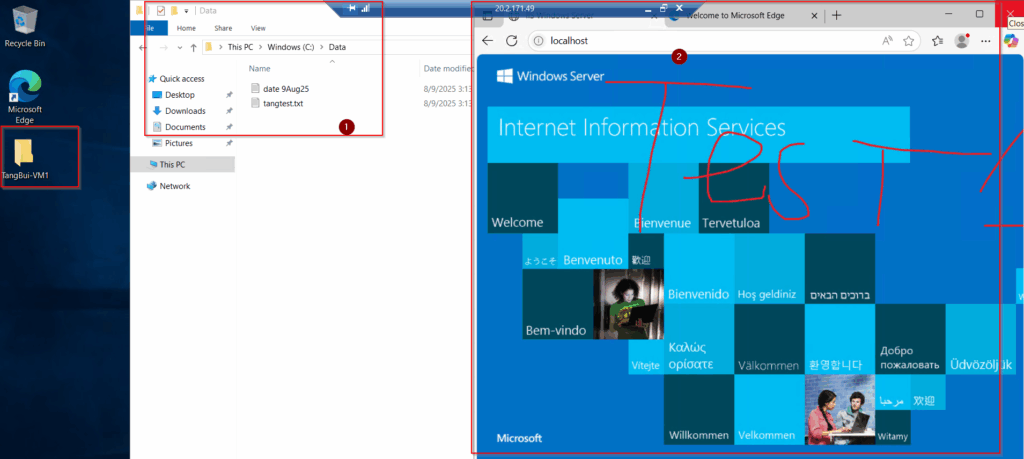Click the pin icon beside Documents
1024x459 pixels.
(229, 127)
